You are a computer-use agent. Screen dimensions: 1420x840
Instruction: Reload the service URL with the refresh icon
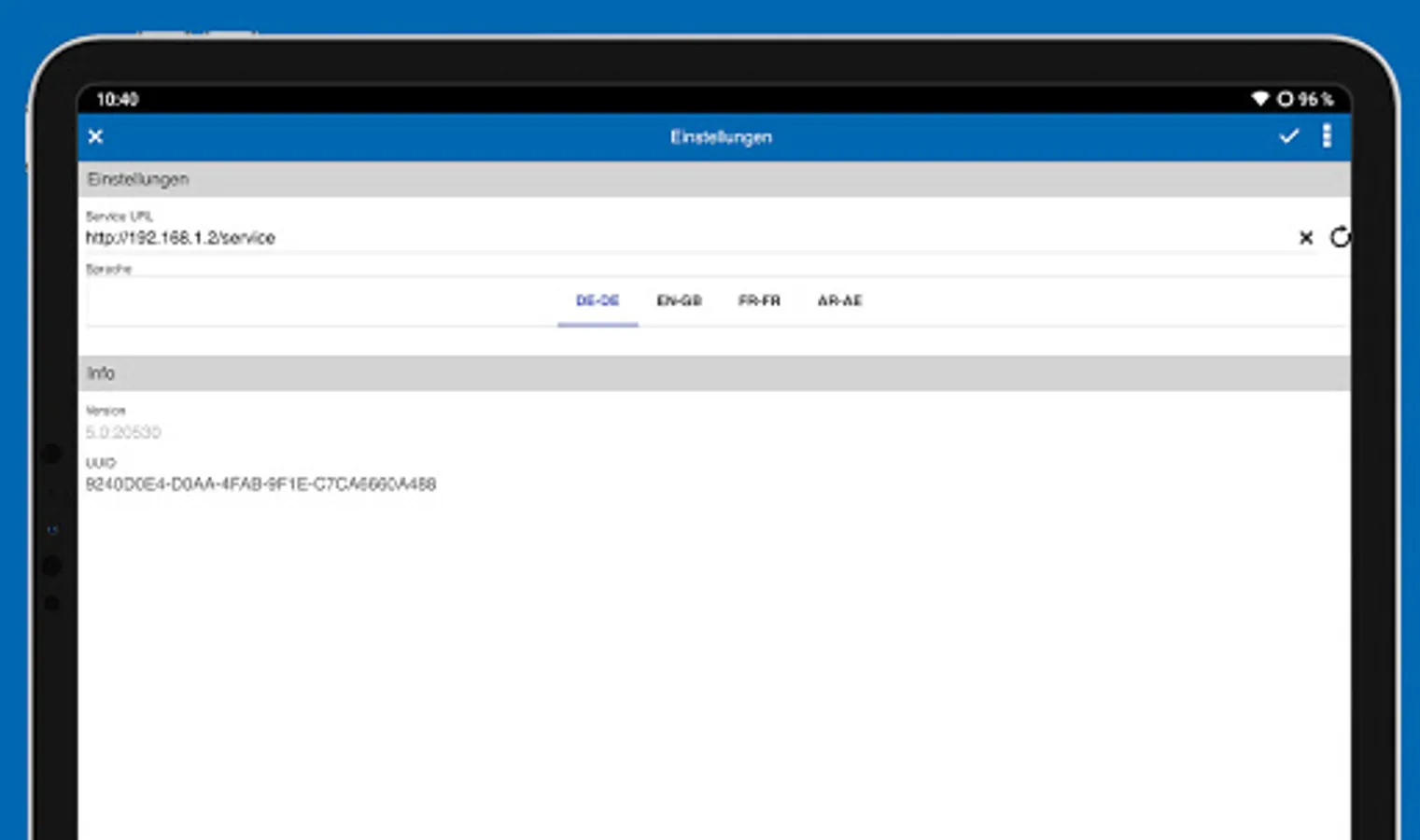[x=1340, y=237]
